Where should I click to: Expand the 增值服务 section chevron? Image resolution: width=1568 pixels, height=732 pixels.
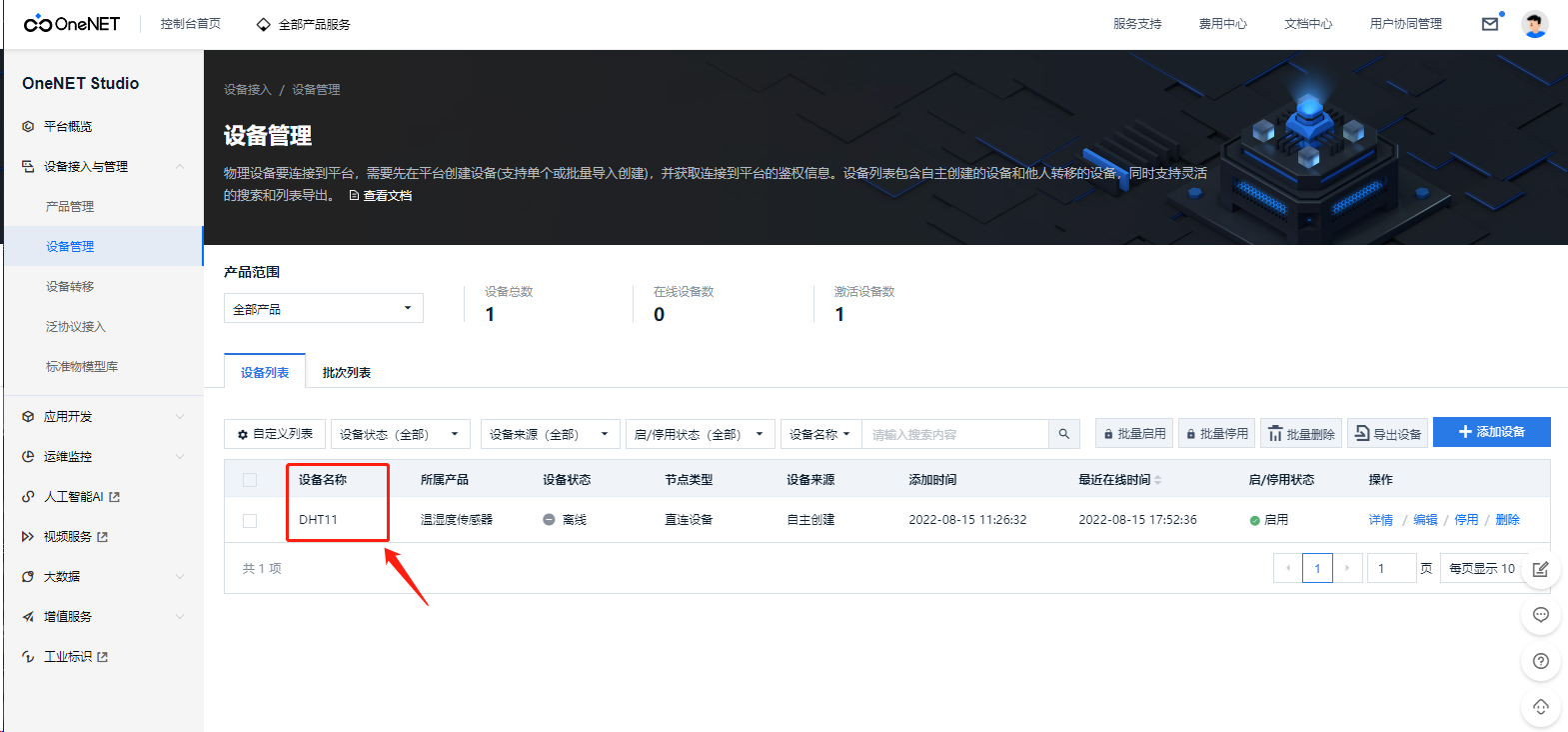[180, 617]
